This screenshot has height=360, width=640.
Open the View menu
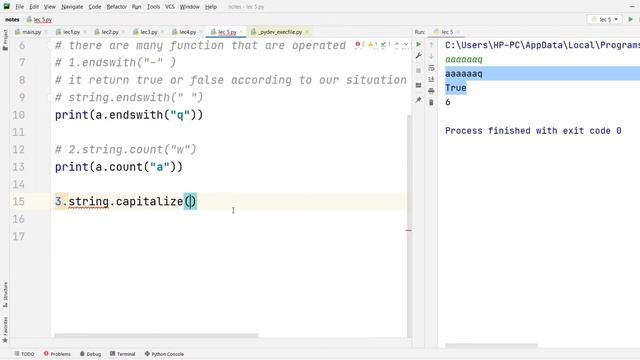point(49,7)
